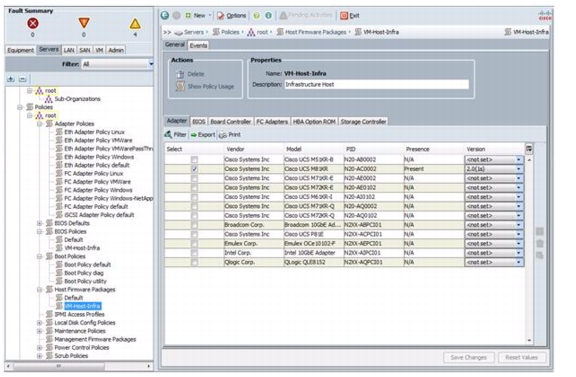Switch to the Admin tab

pyautogui.click(x=116, y=50)
